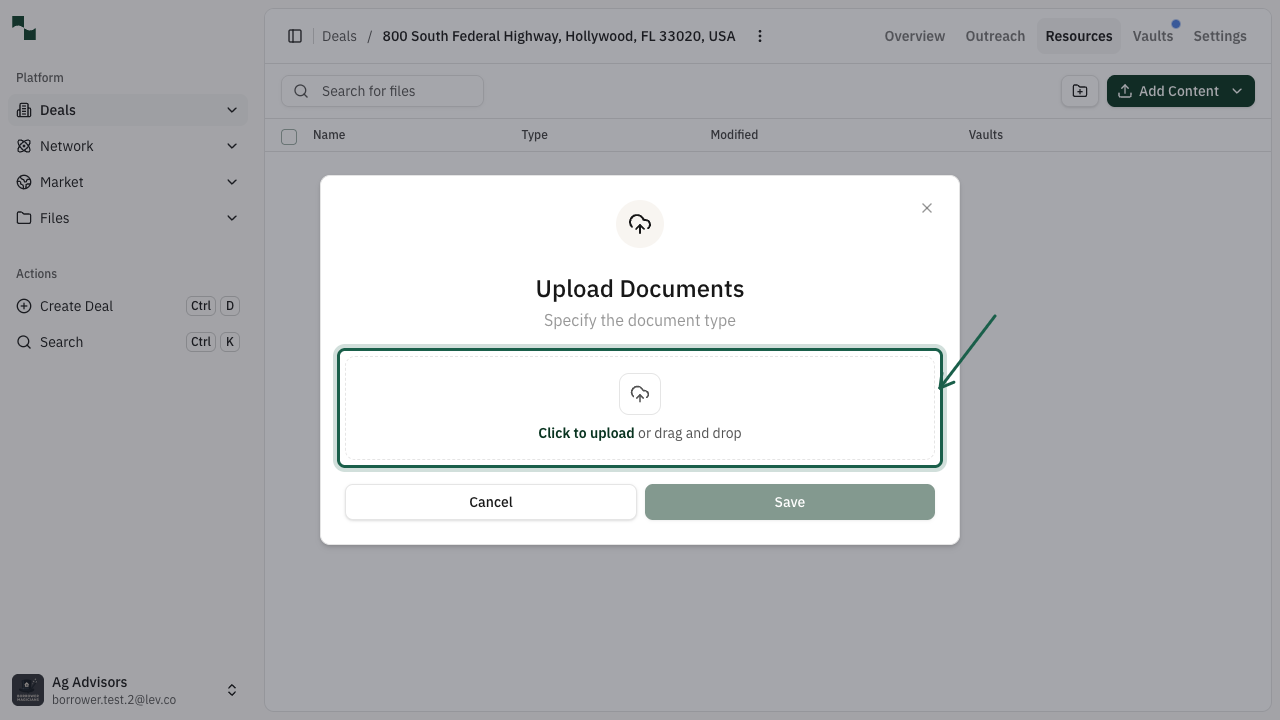Screen dimensions: 1280x720
Task: Check the select-all checkbox in file list header
Action: (x=289, y=136)
